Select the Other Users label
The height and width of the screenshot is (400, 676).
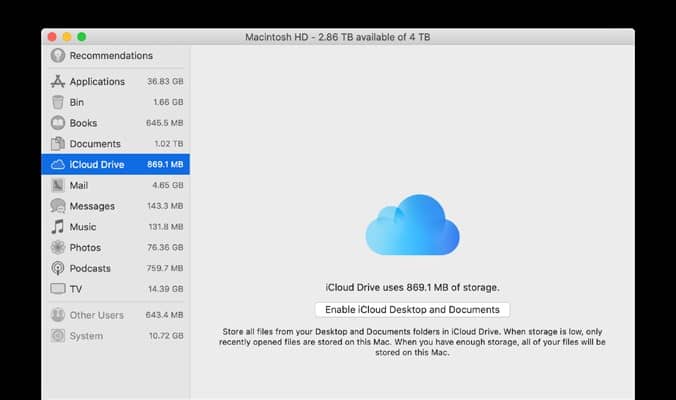coord(97,315)
